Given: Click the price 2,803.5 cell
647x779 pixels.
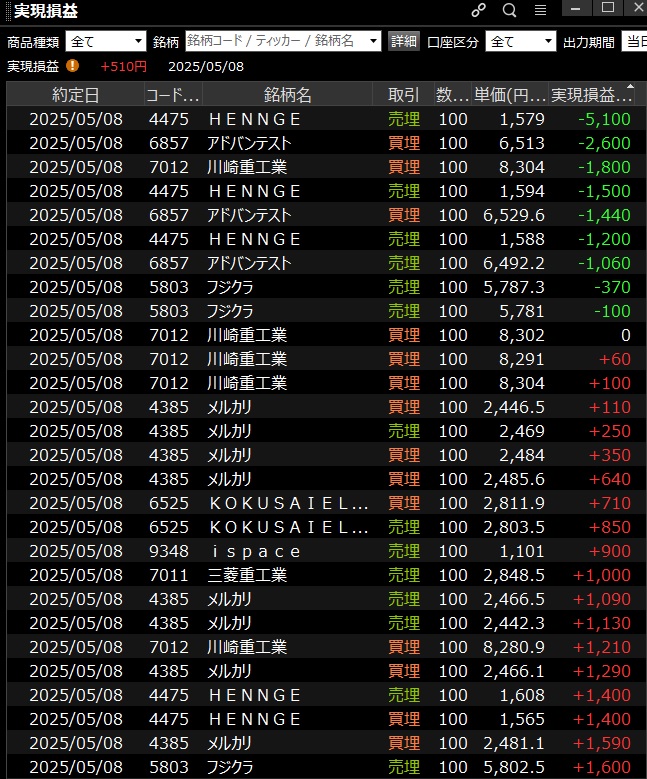Looking at the screenshot, I should 514,527.
